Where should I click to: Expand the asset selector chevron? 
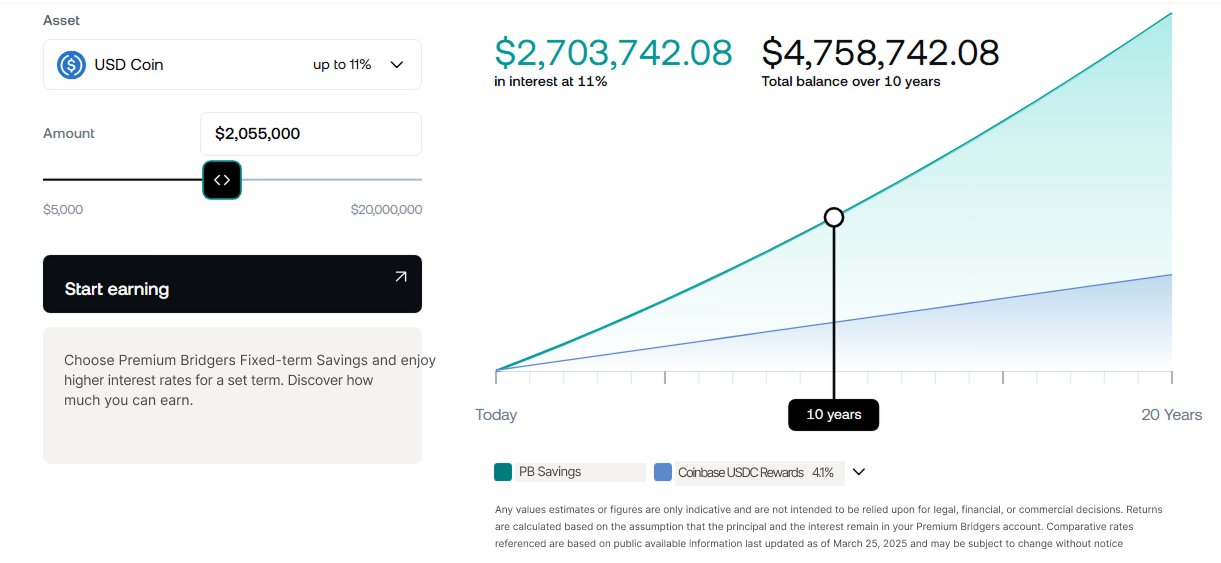(x=396, y=65)
